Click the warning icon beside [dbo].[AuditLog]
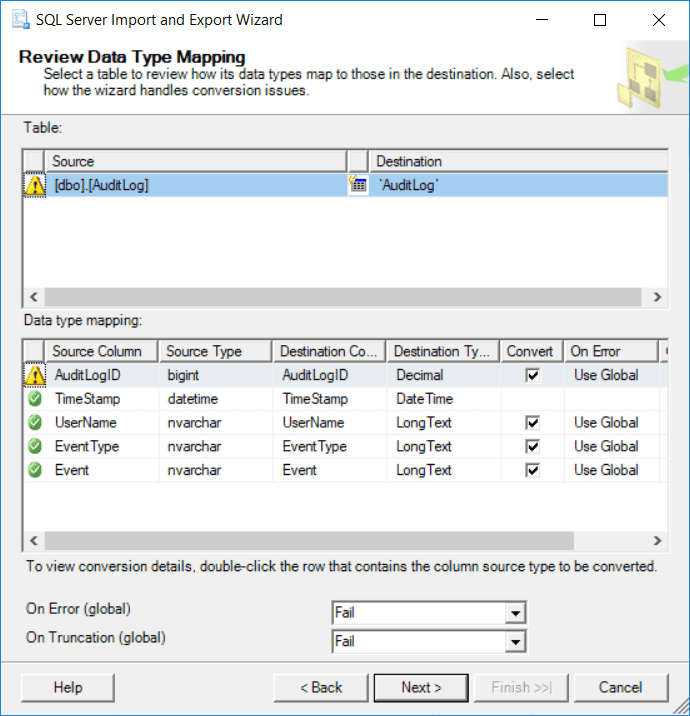Screen dimensions: 690x716 pyautogui.click(x=35, y=185)
